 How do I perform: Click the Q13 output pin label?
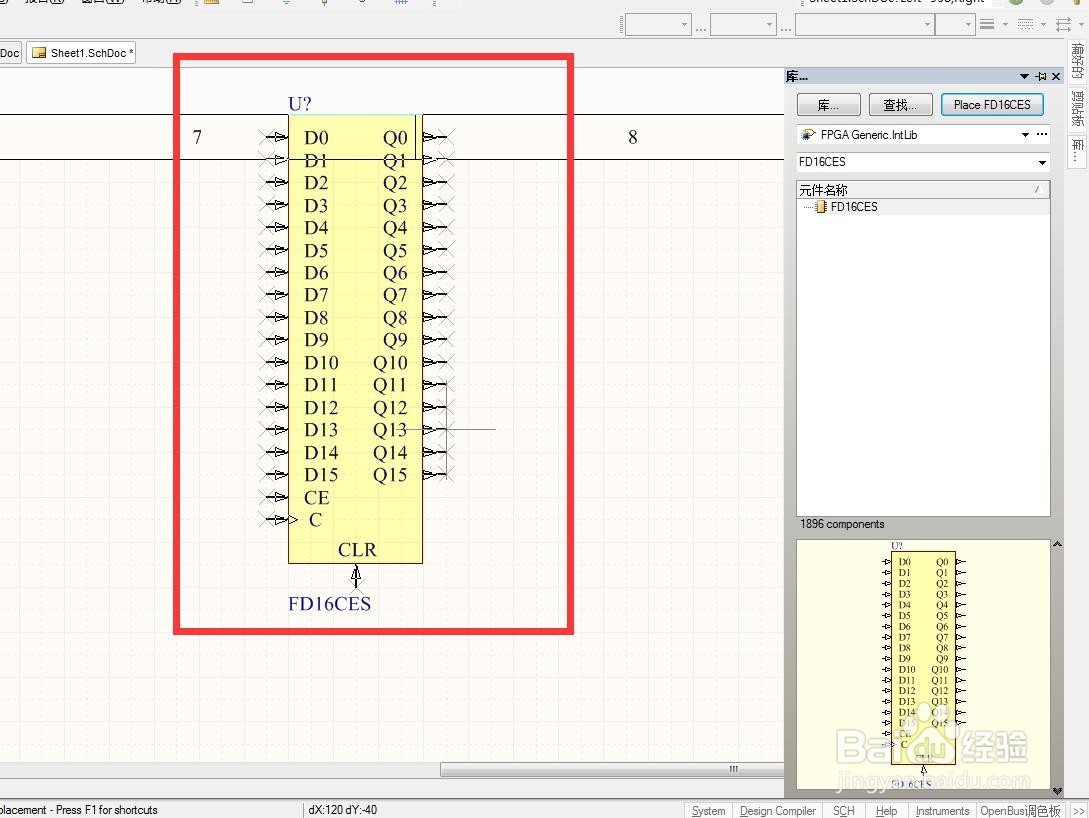pyautogui.click(x=390, y=431)
